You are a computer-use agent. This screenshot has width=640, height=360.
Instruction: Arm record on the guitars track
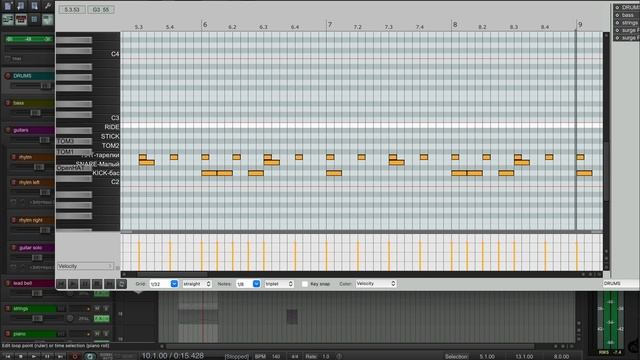tap(7, 130)
